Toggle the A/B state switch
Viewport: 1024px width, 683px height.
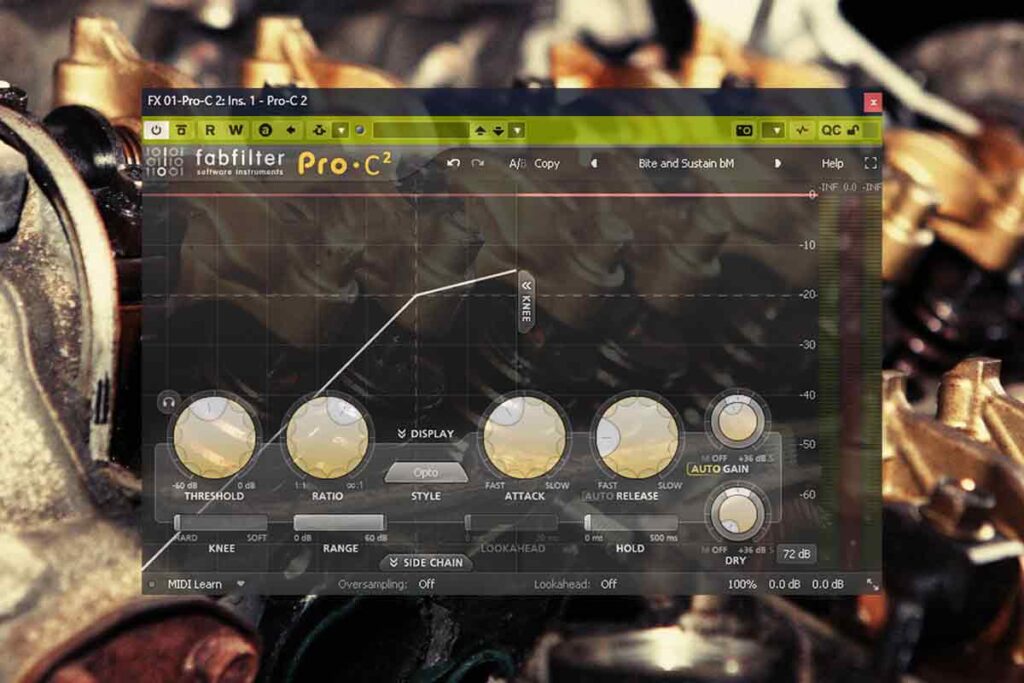point(517,164)
